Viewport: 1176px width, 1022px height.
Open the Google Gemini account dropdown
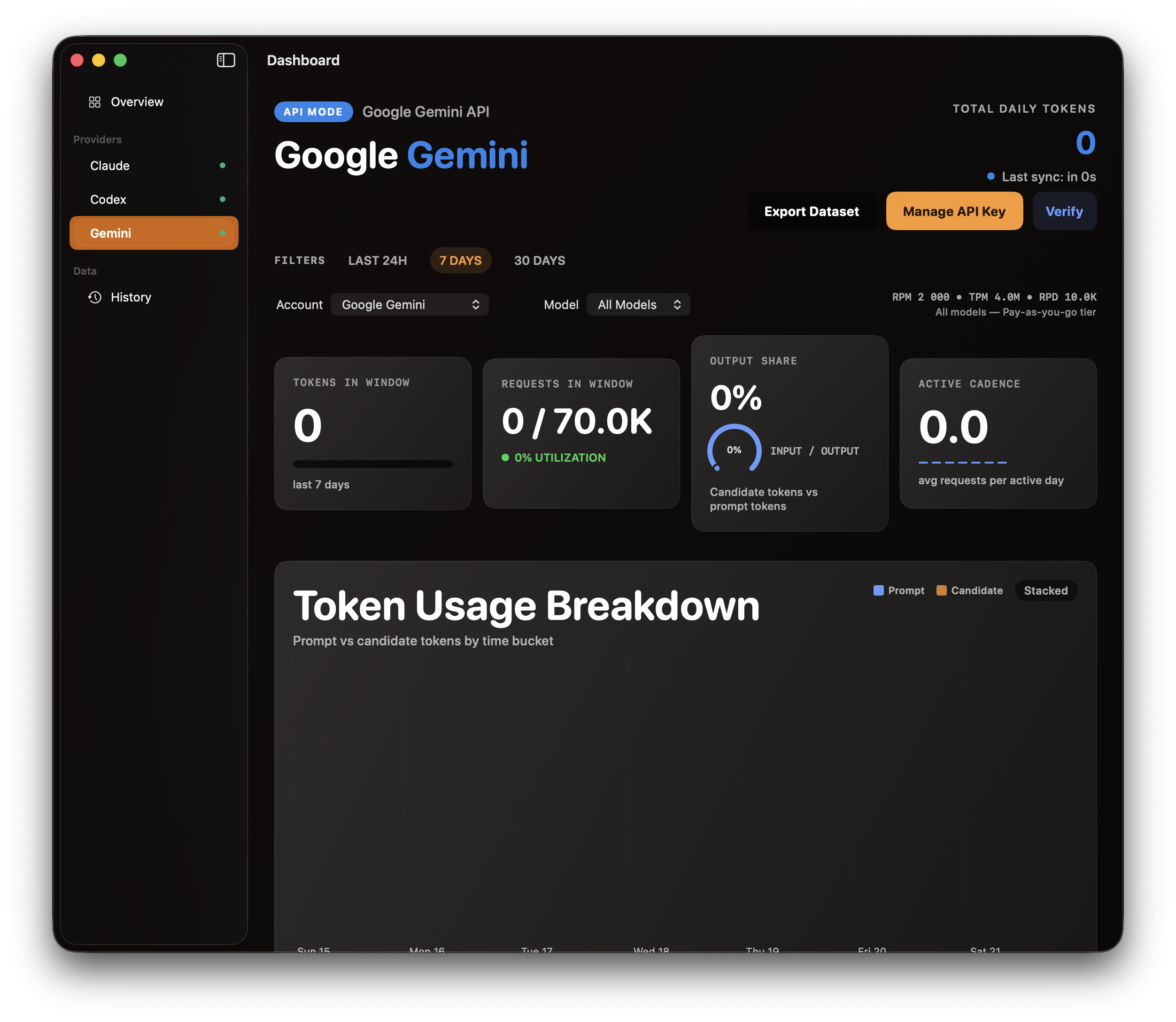click(410, 304)
